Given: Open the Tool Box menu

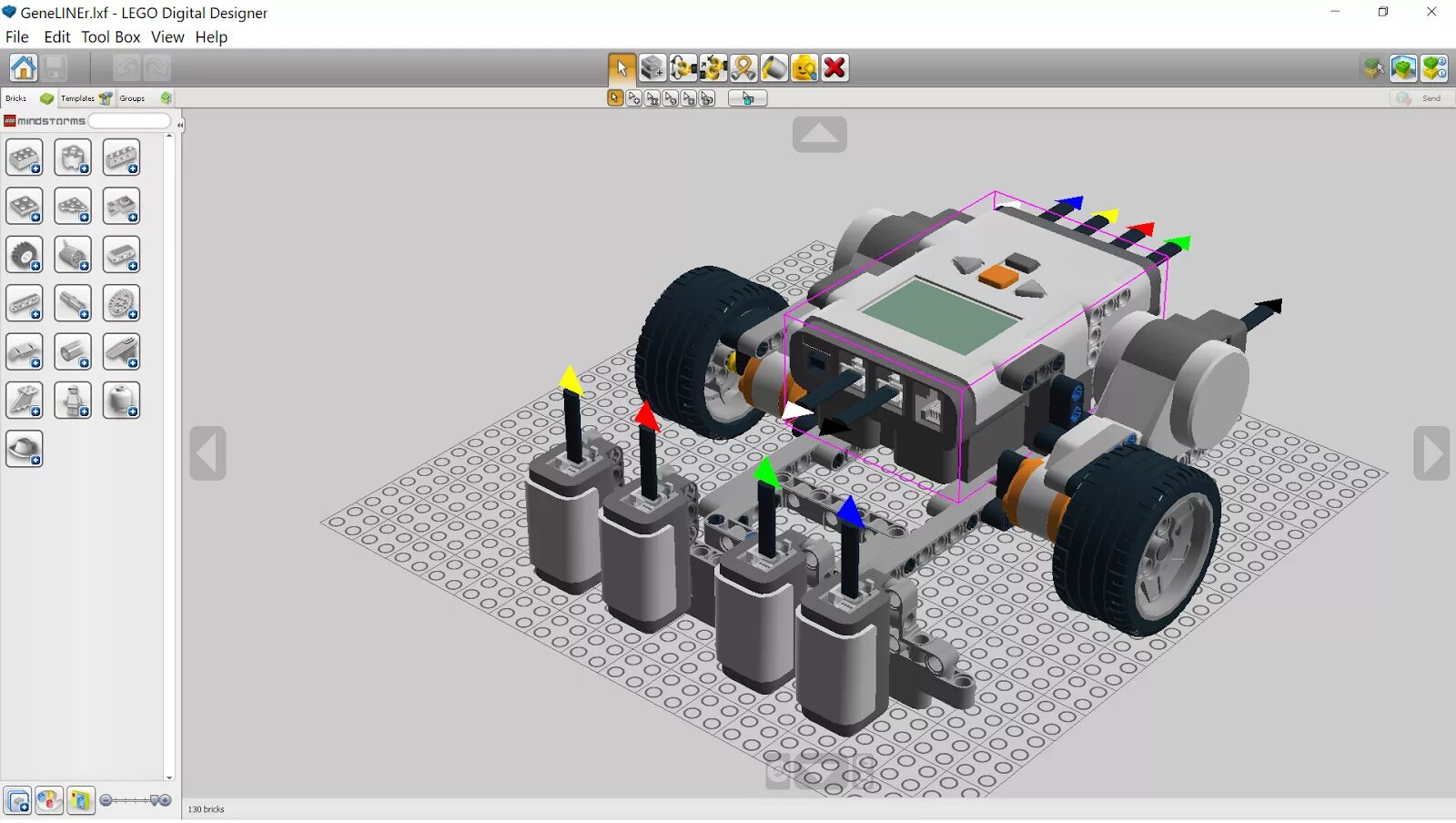Looking at the screenshot, I should [x=111, y=37].
